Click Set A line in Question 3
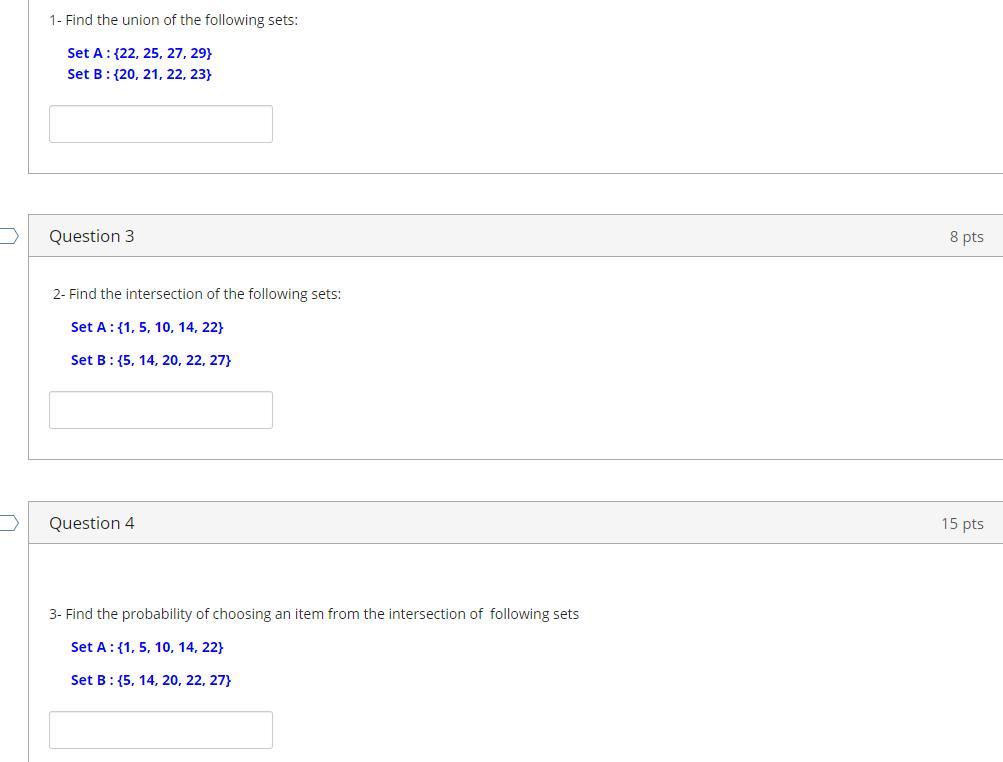This screenshot has width=1003, height=762. click(x=147, y=327)
